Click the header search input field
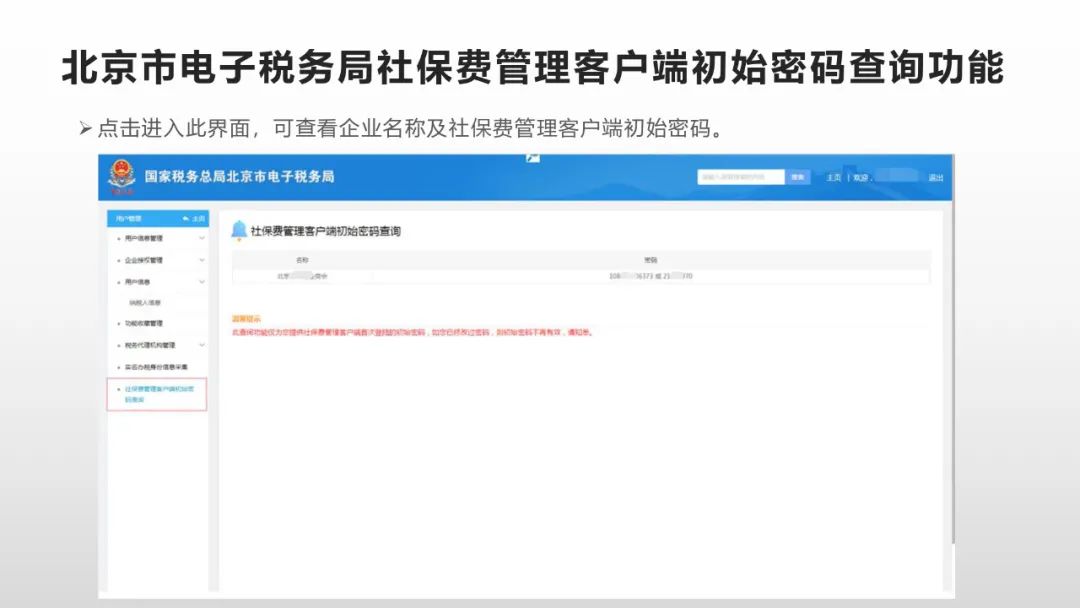 (740, 177)
